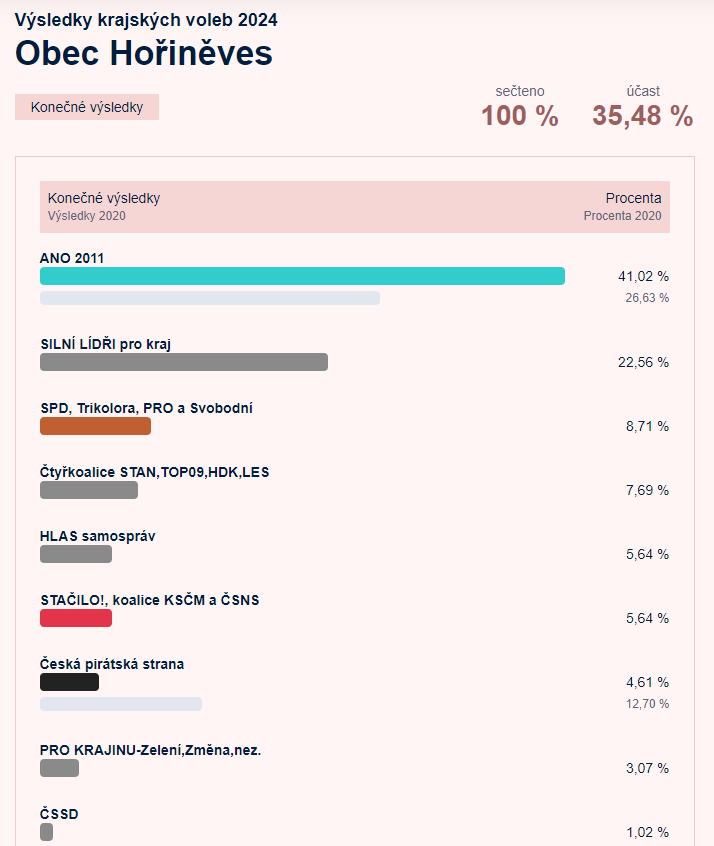Select the SILNÍ LÍDŘI pro kraj label
Image resolution: width=714 pixels, height=846 pixels.
click(106, 344)
